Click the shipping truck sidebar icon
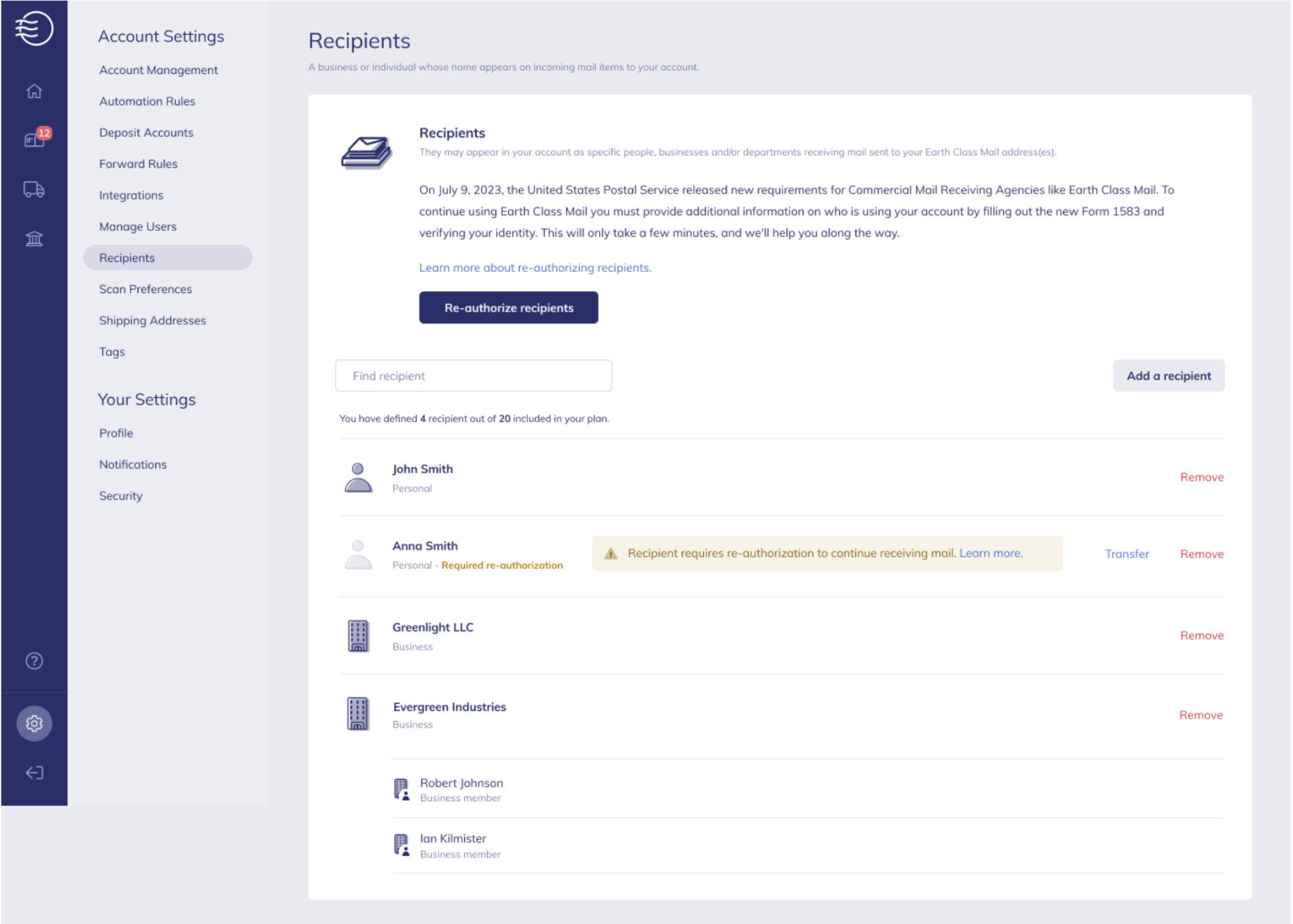 click(34, 190)
